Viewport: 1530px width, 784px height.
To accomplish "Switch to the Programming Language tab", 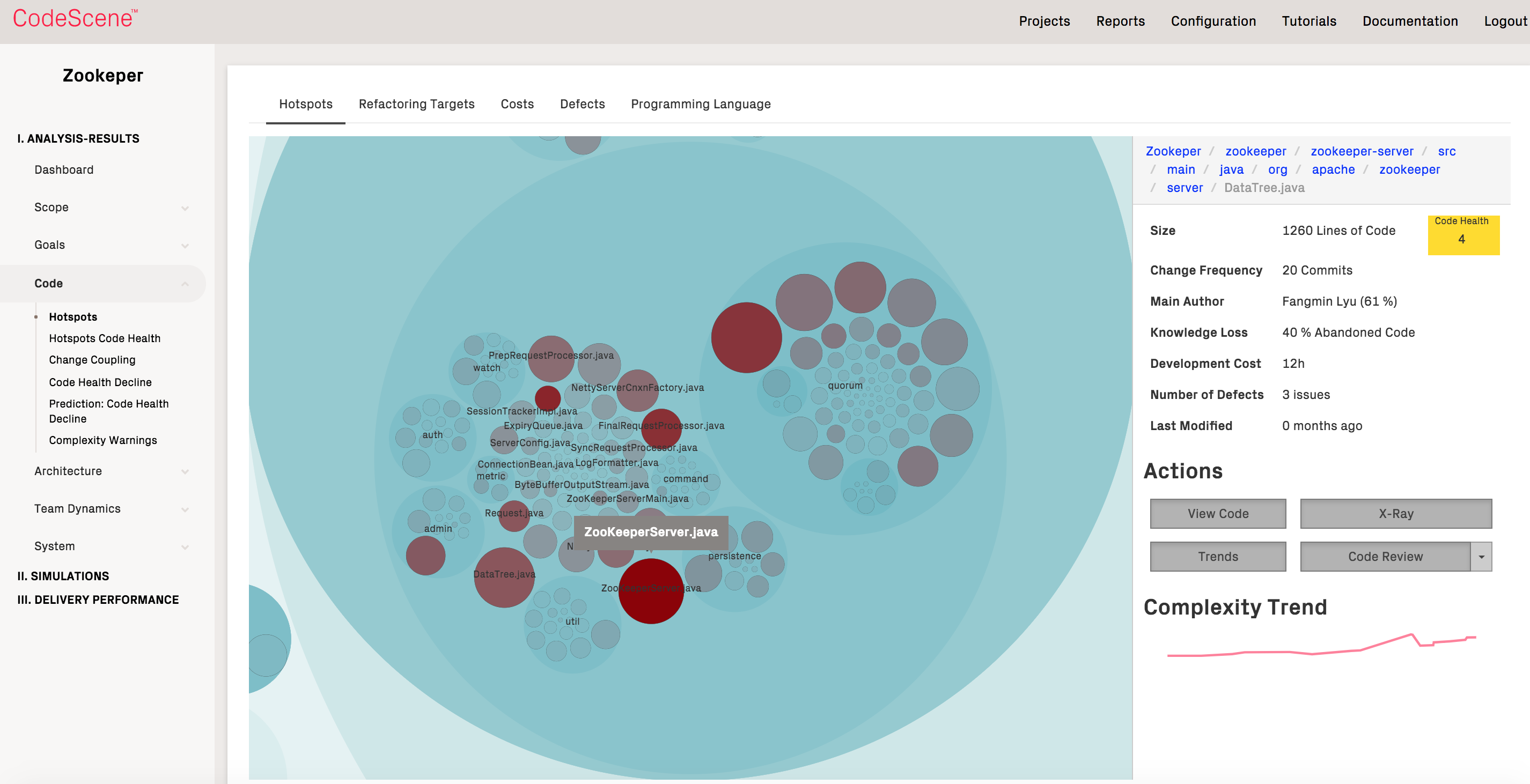I will [x=700, y=104].
